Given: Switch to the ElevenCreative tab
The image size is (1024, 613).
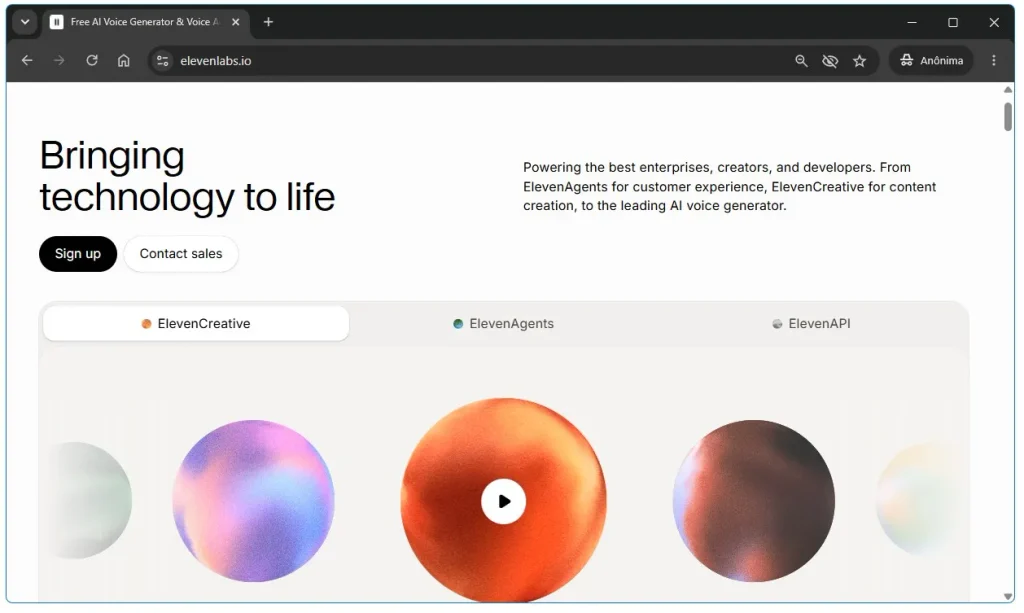Looking at the screenshot, I should [196, 324].
